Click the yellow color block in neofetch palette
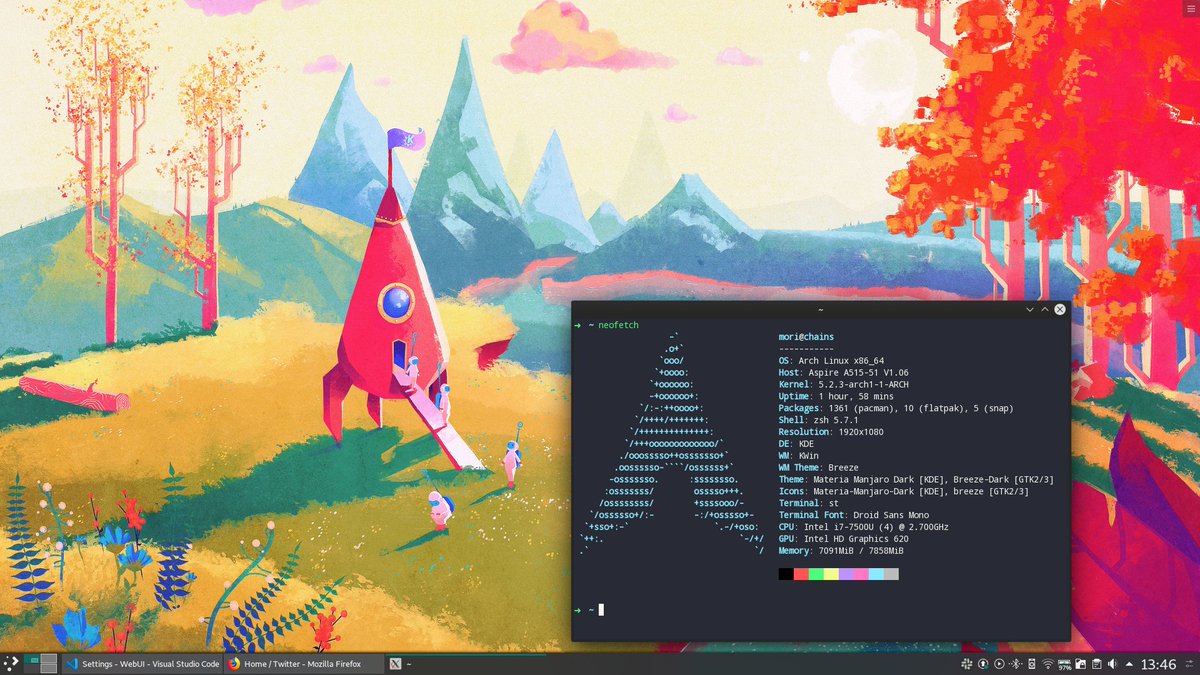This screenshot has height=675, width=1200. [x=831, y=574]
